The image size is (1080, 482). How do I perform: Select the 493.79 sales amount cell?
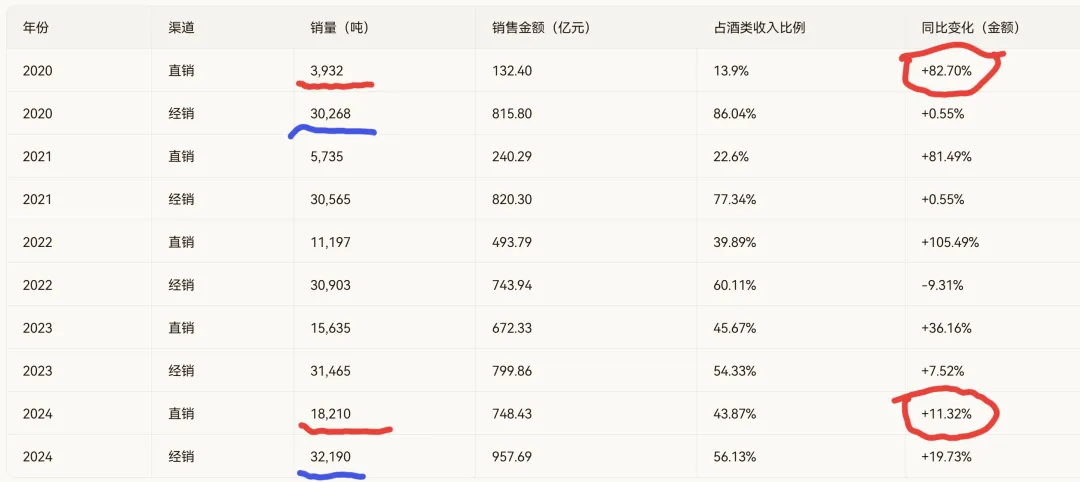tap(512, 242)
